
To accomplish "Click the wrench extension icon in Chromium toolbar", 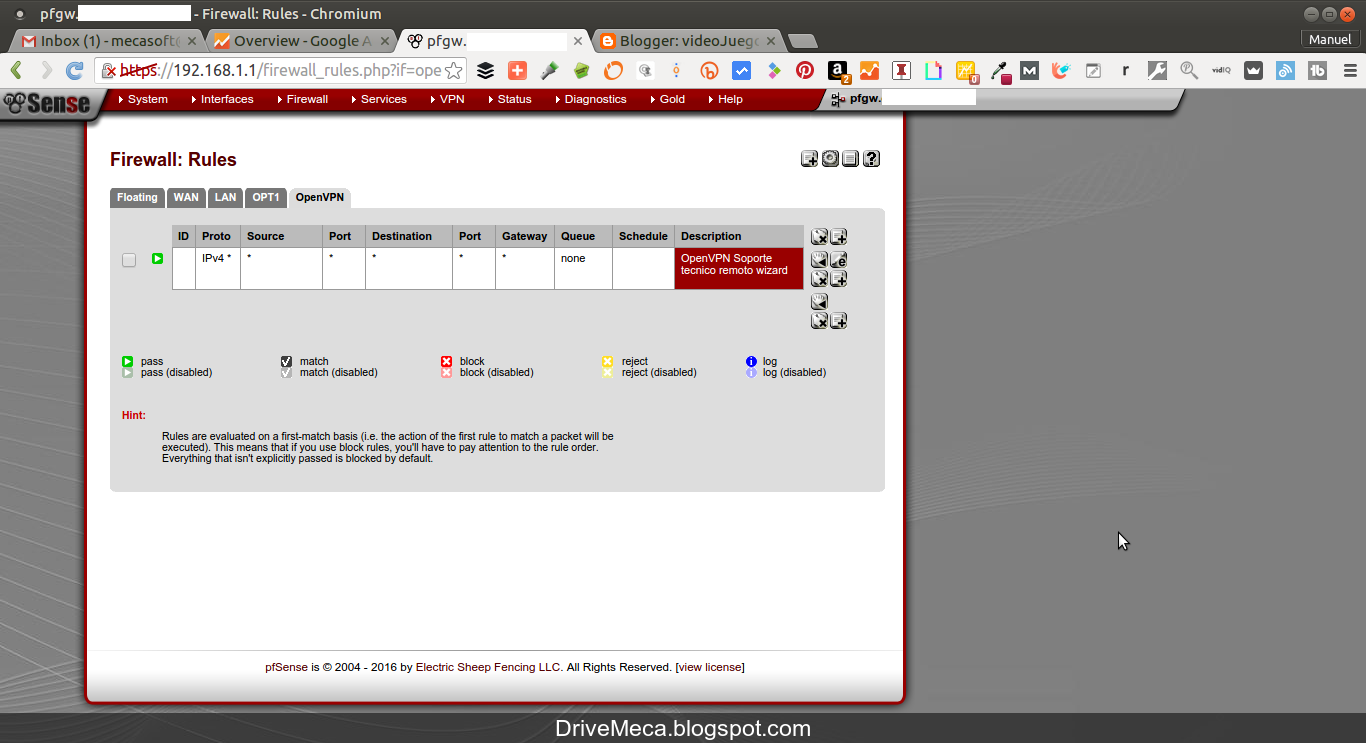I will point(1157,70).
